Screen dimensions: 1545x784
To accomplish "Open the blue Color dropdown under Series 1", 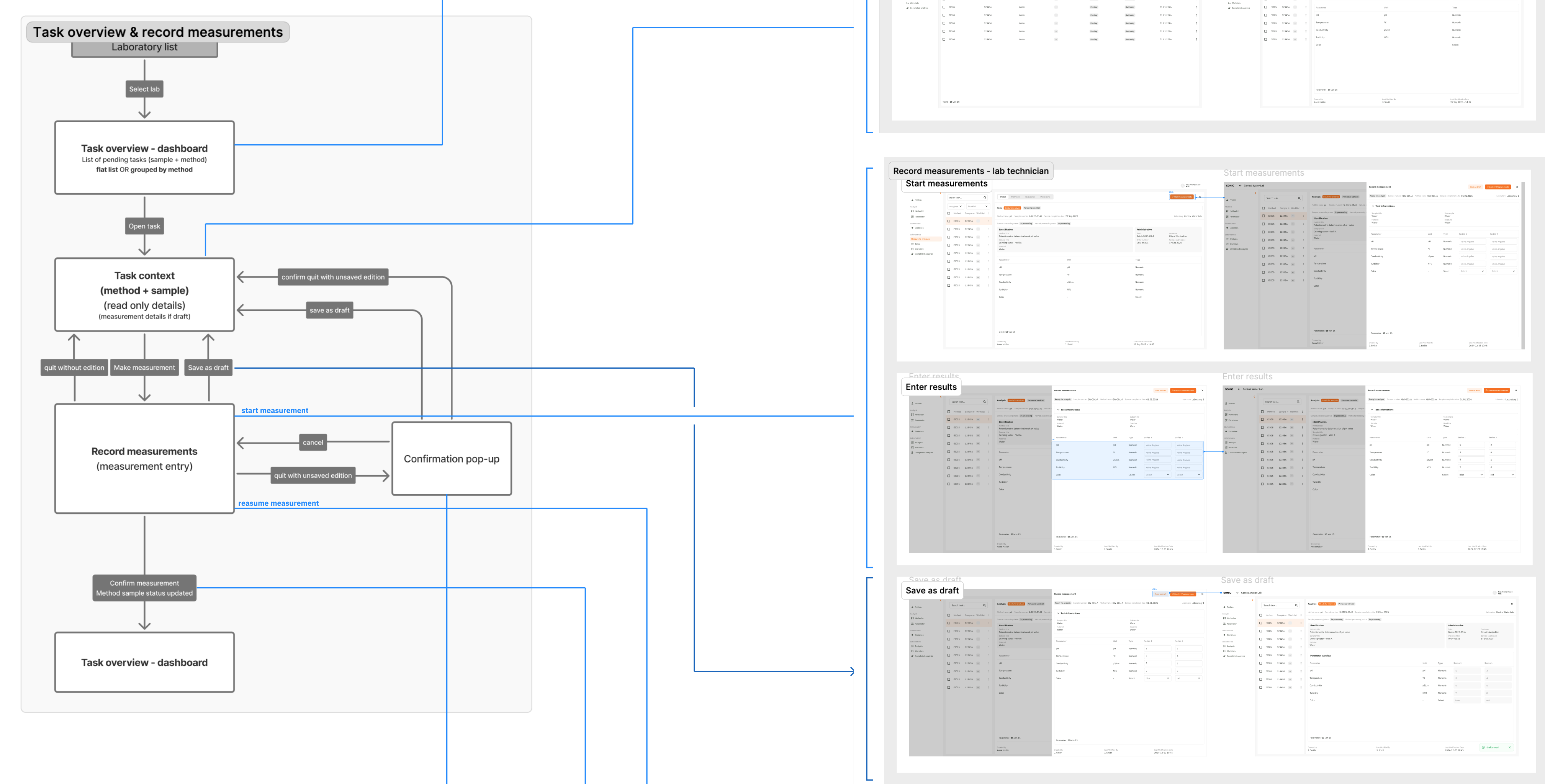I will [x=1157, y=475].
